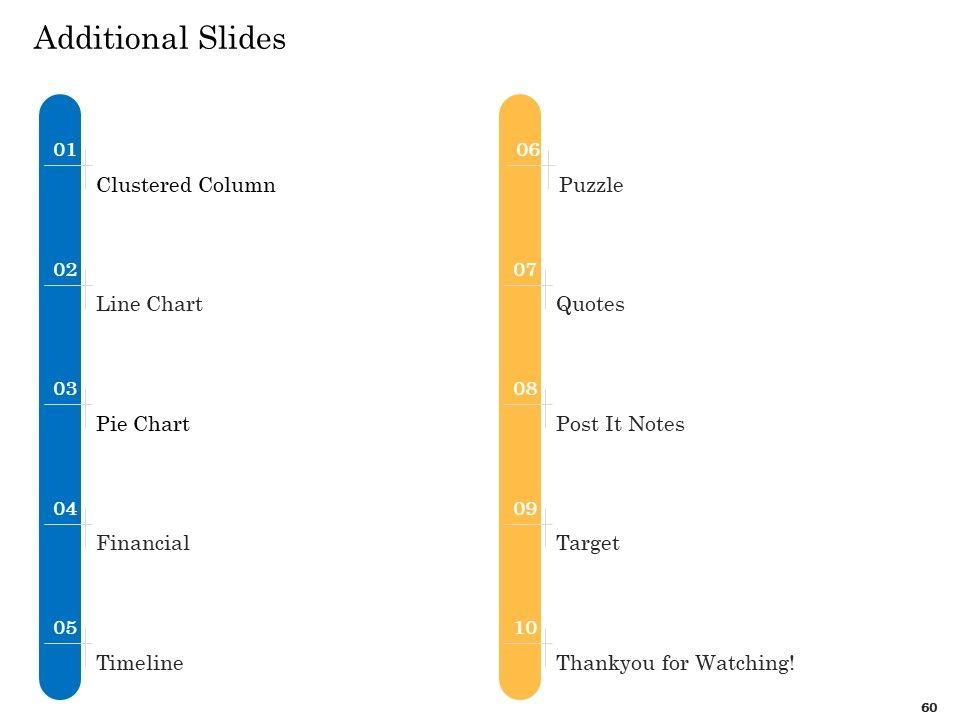Select number marker 10

tap(525, 628)
